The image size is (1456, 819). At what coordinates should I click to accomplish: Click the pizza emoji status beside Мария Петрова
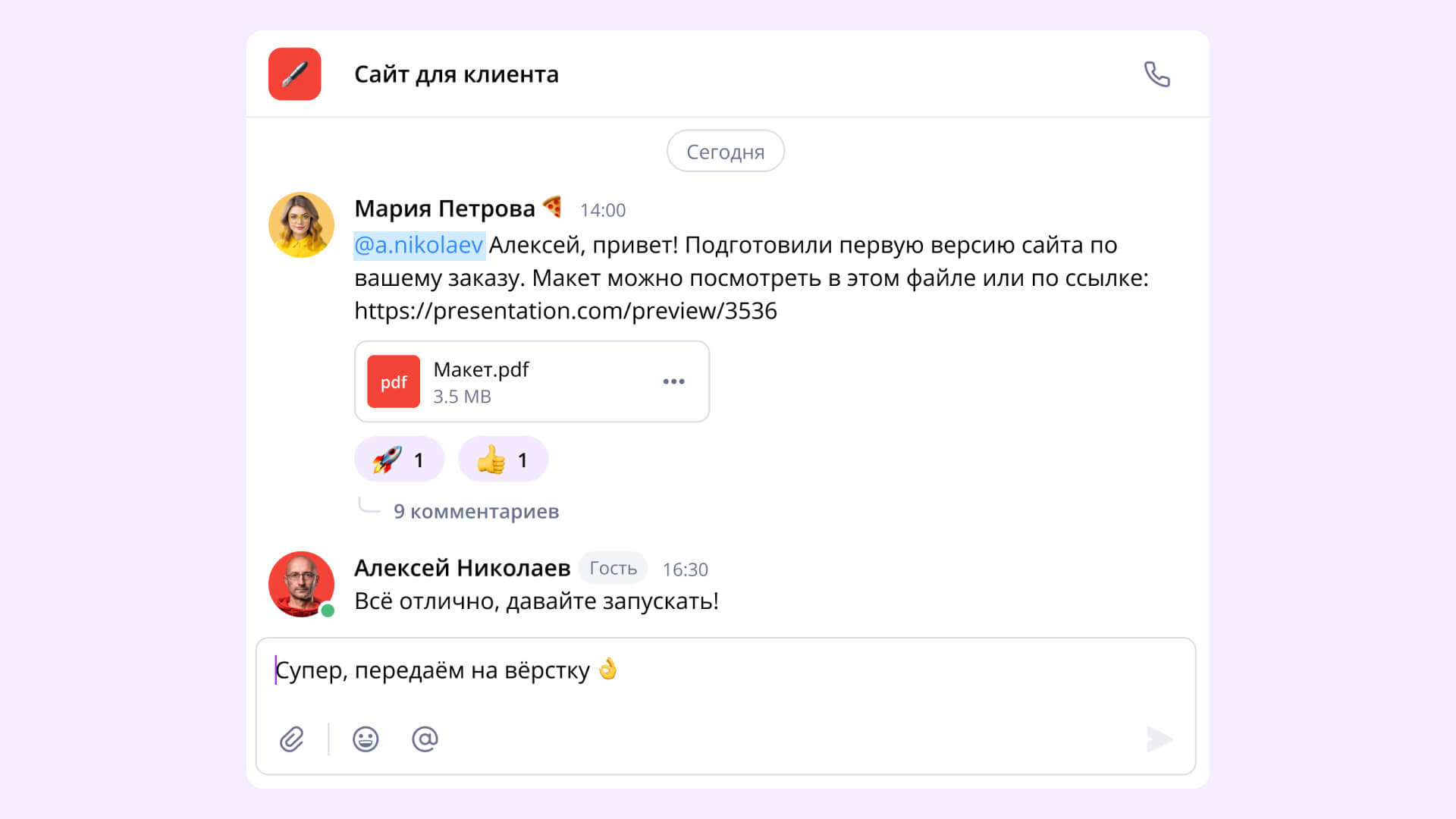553,206
